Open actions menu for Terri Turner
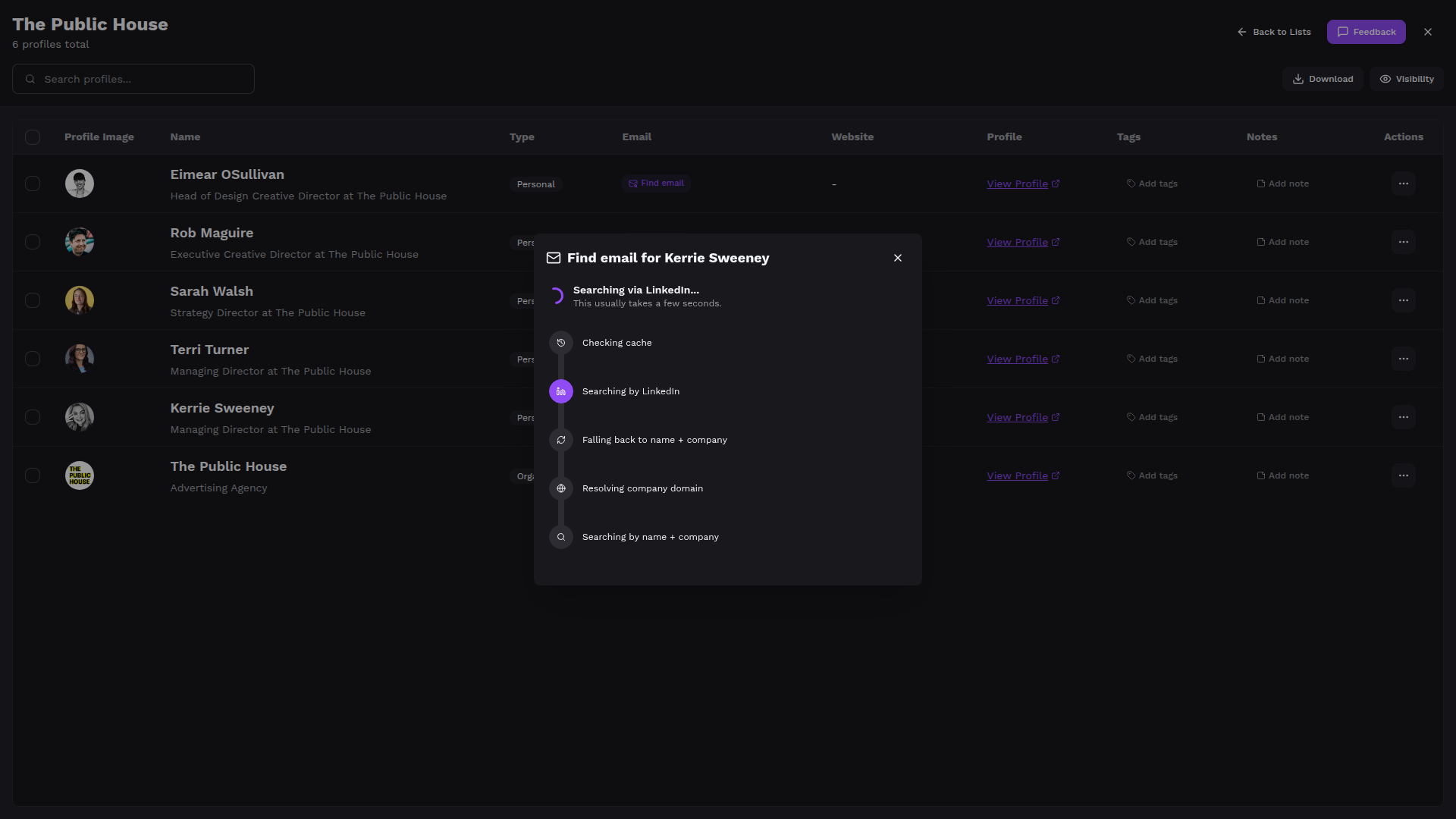This screenshot has height=819, width=1456. pyautogui.click(x=1404, y=359)
